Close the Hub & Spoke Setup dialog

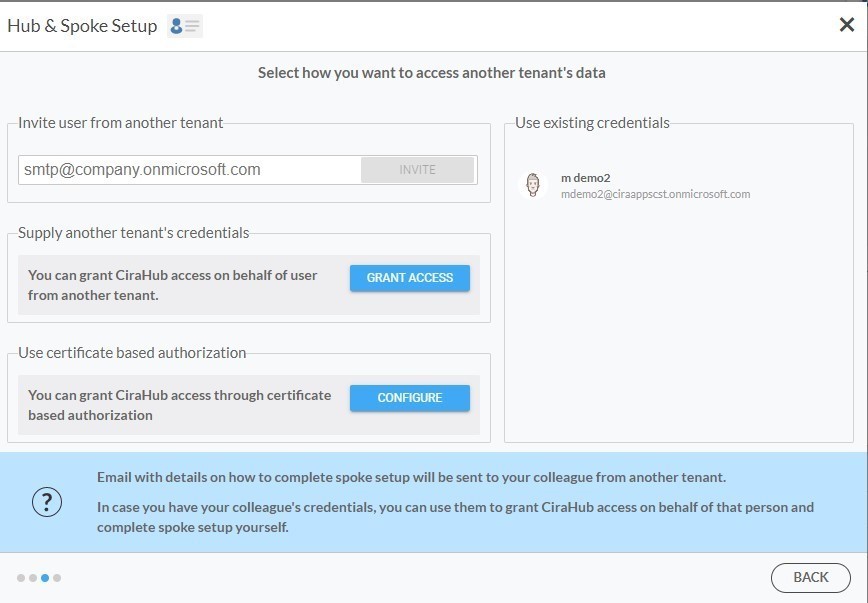pyautogui.click(x=846, y=24)
